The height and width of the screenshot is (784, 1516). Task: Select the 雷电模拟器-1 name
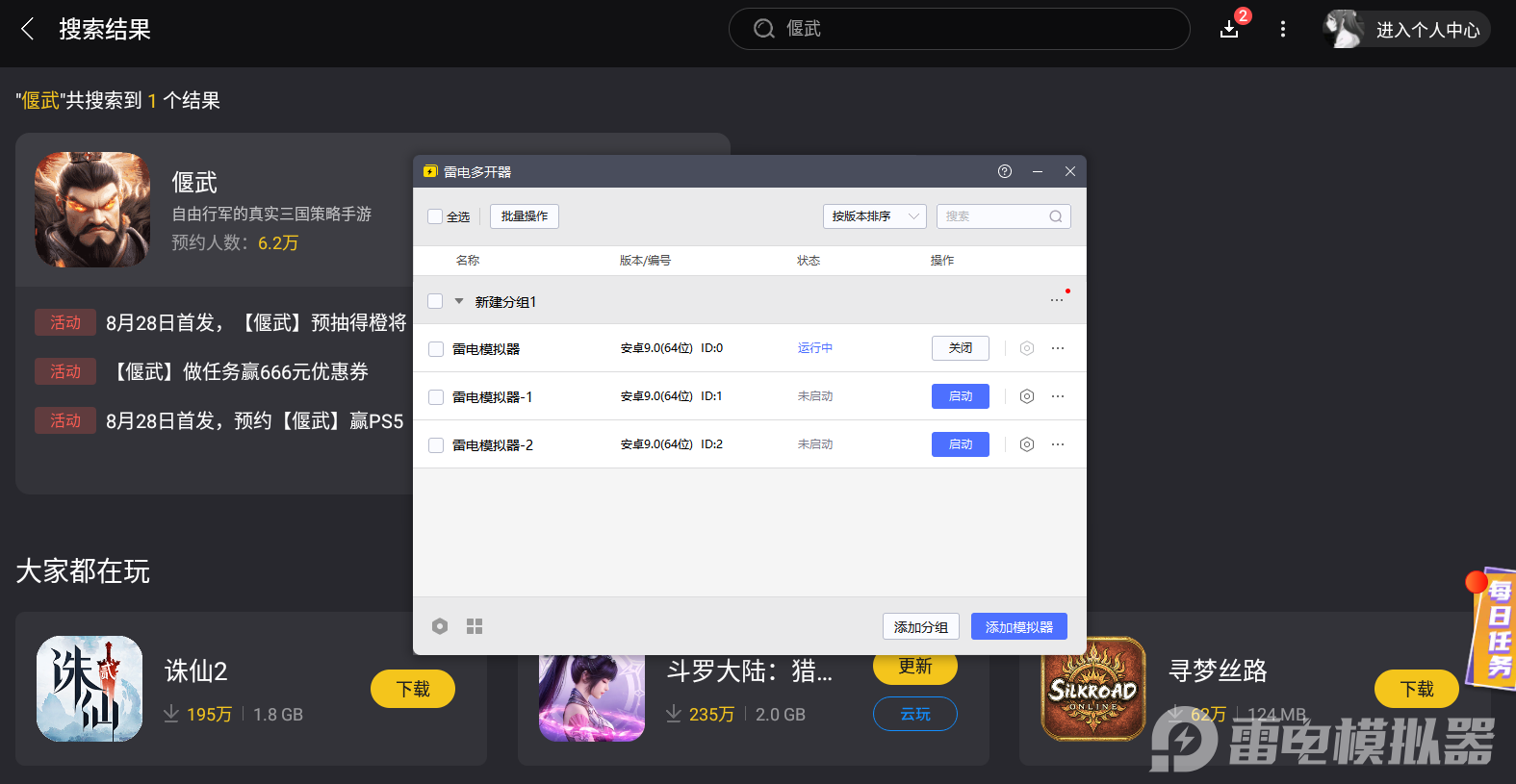[x=492, y=397]
